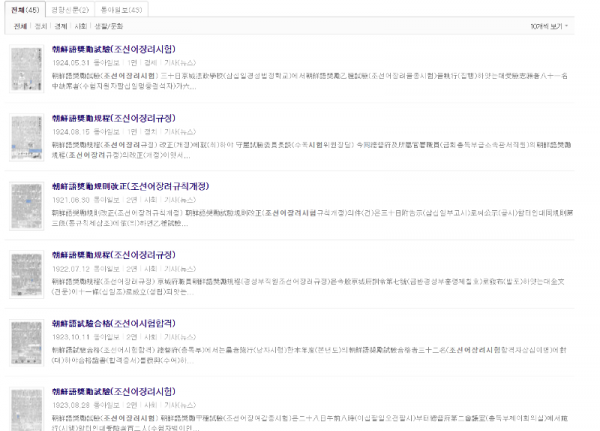Click the 1924.08.15 date text
The height and width of the screenshot is (431, 600).
pos(71,132)
